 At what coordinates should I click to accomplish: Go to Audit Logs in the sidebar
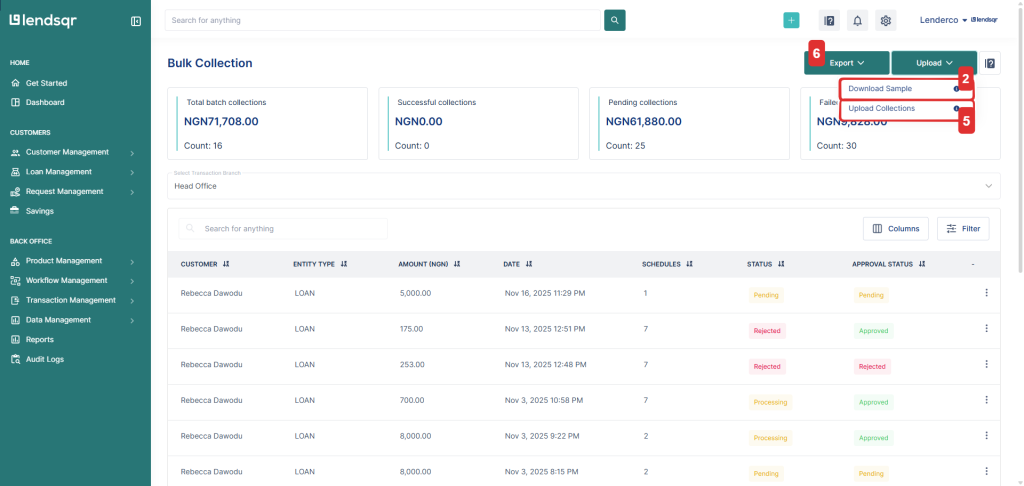46,359
